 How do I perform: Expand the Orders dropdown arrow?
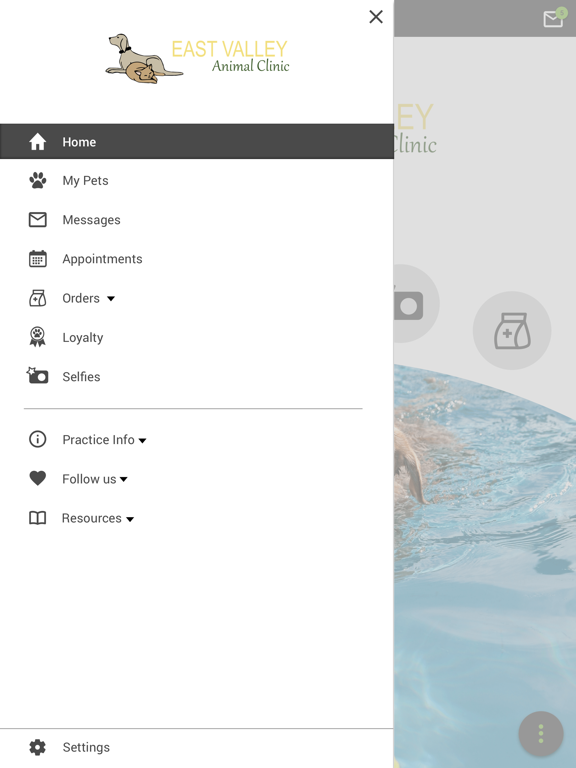(x=111, y=298)
